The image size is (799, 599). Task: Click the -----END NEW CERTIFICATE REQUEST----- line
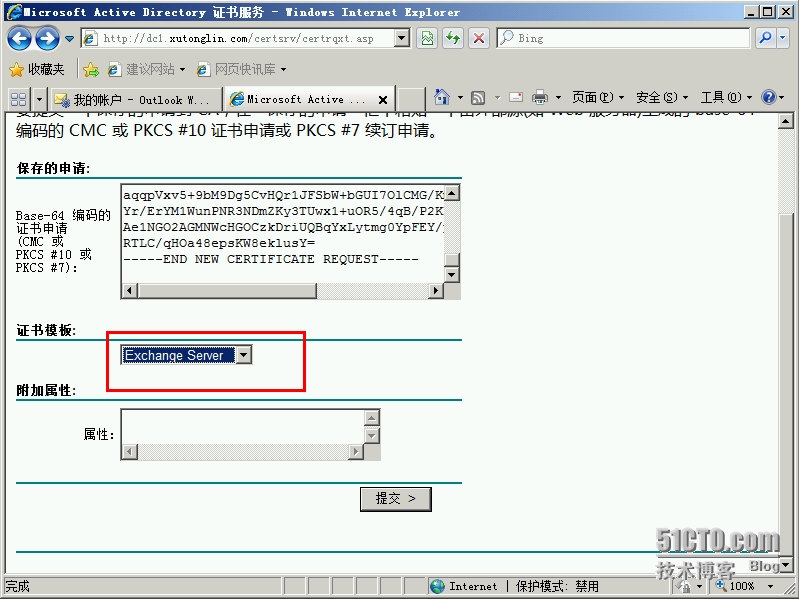tap(271, 259)
